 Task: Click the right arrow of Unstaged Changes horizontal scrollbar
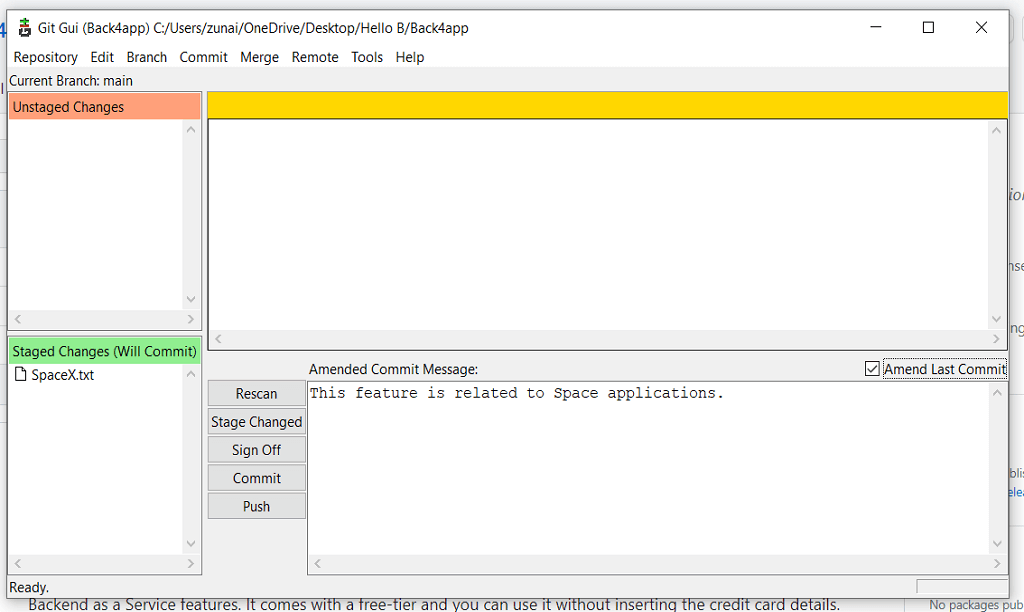(191, 319)
